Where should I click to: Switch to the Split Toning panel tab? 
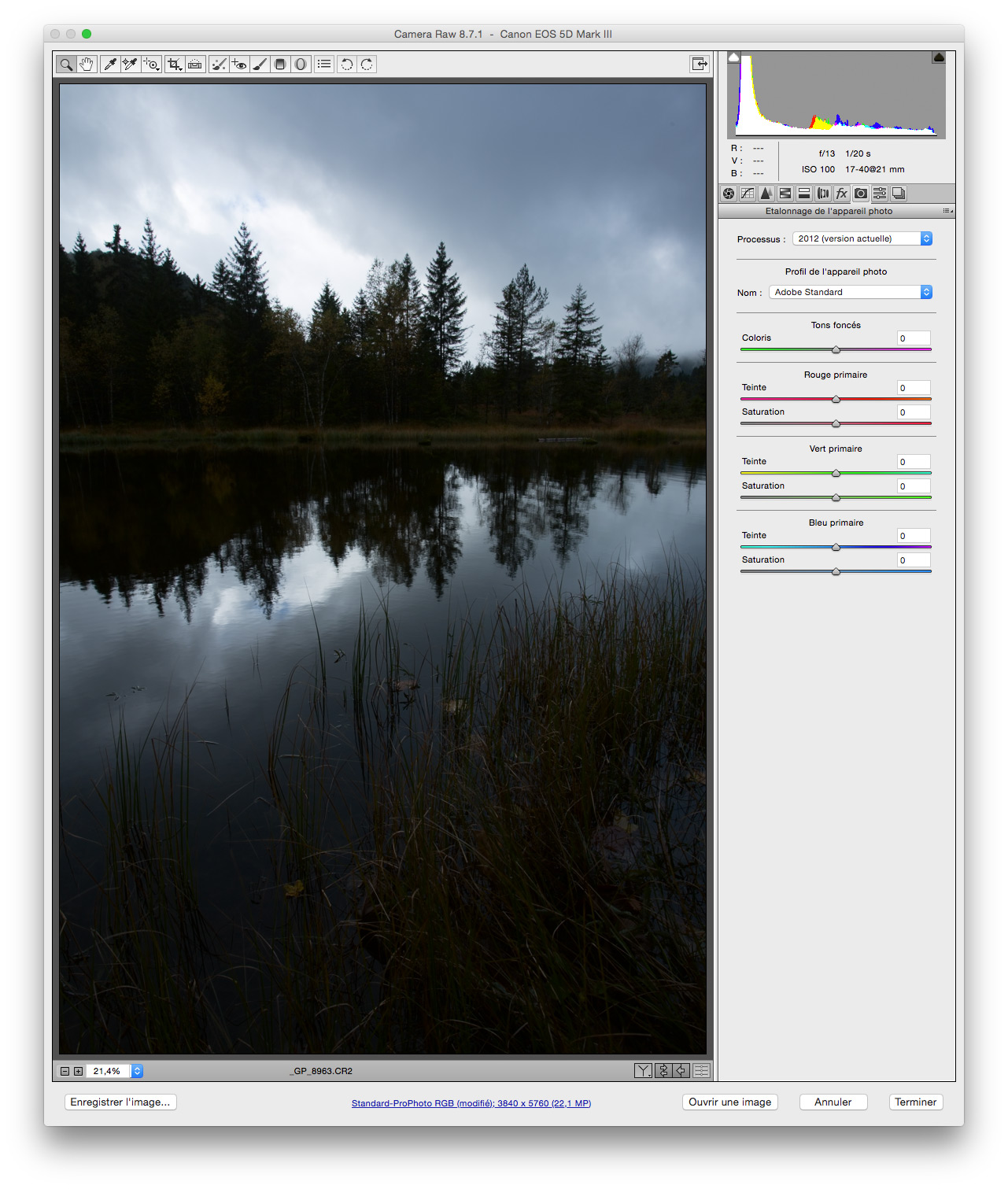[x=804, y=194]
